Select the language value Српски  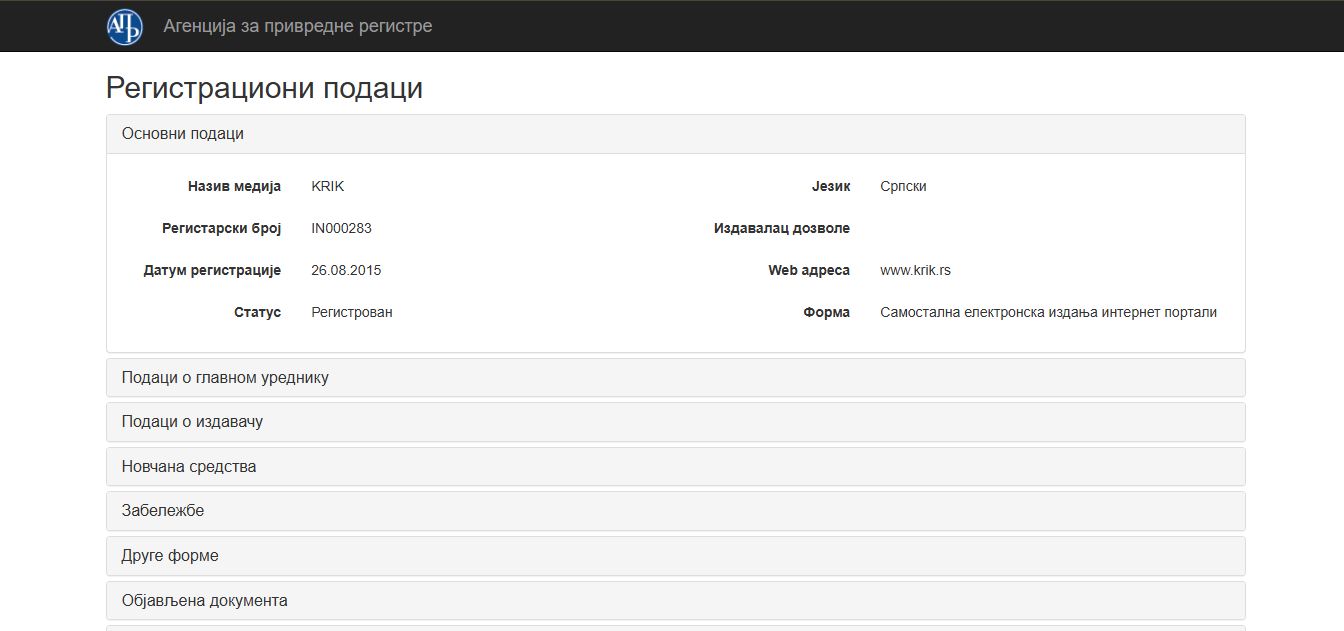903,187
